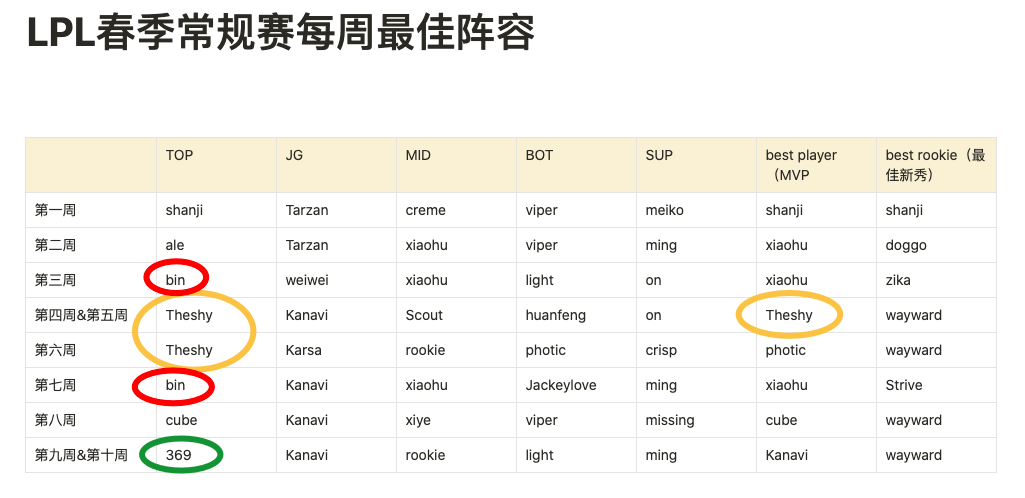
Task: Click the SUP column header
Action: point(659,155)
